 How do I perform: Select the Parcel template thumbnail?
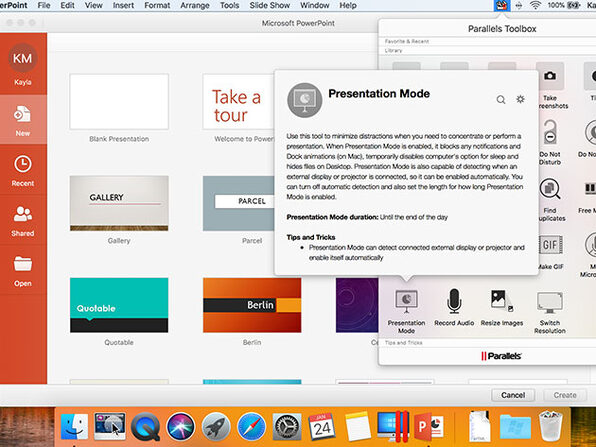click(x=238, y=203)
